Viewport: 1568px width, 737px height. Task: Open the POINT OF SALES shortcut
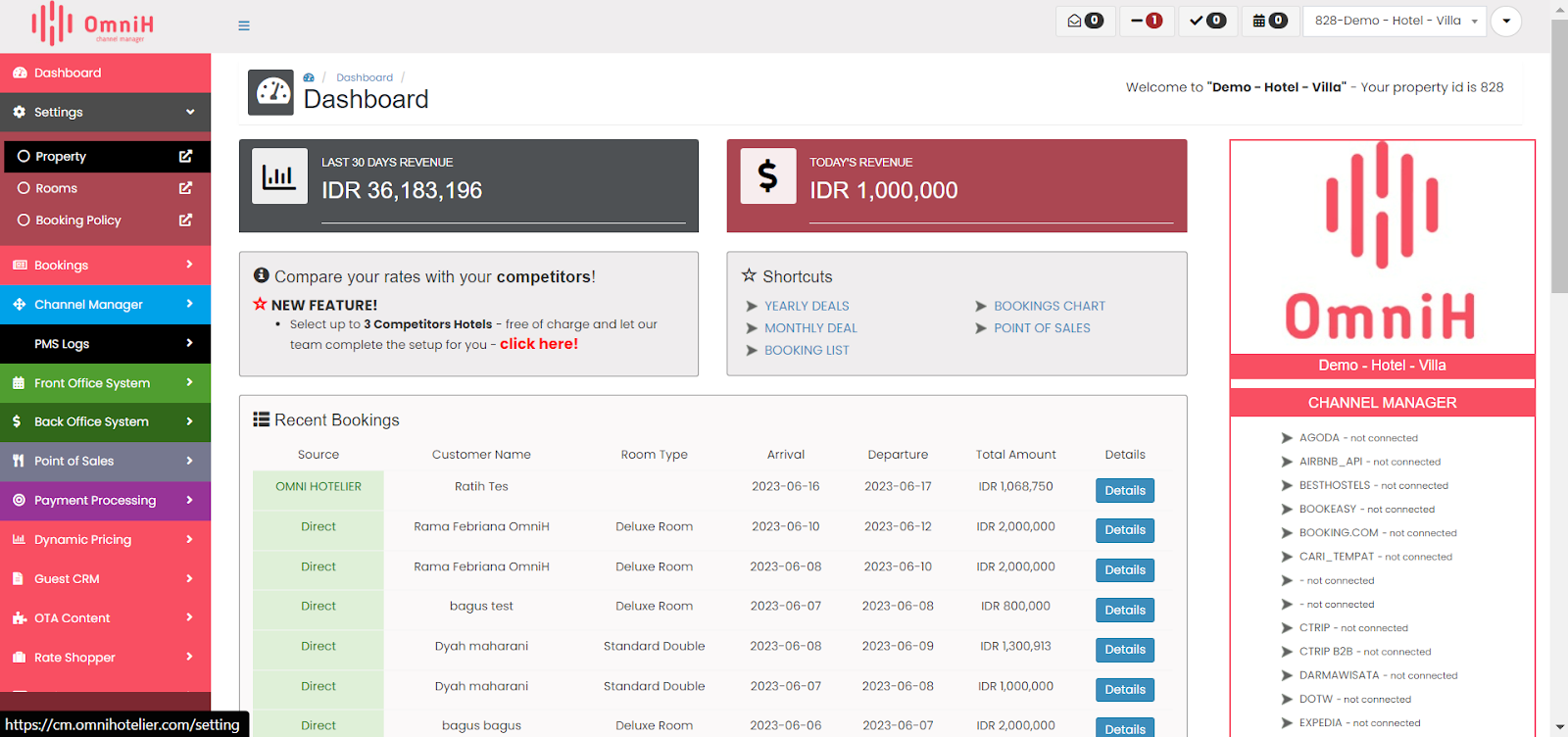click(x=1042, y=328)
